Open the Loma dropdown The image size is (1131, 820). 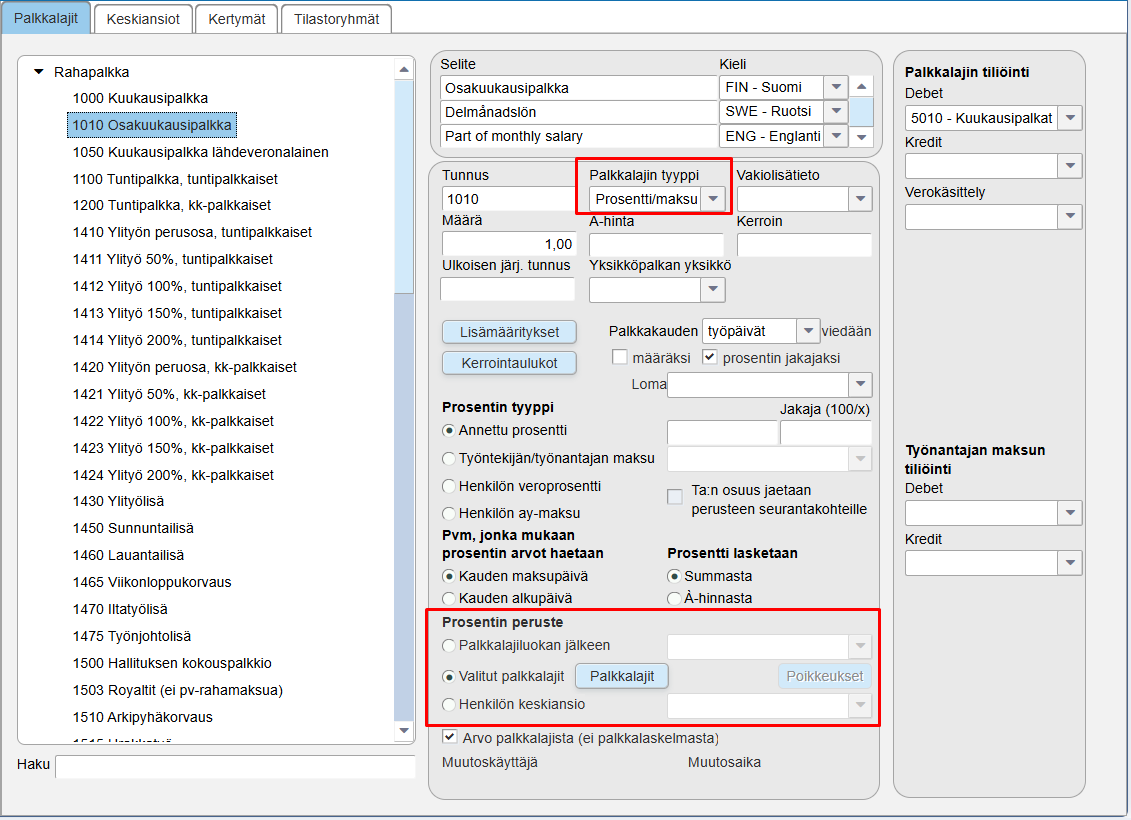861,384
